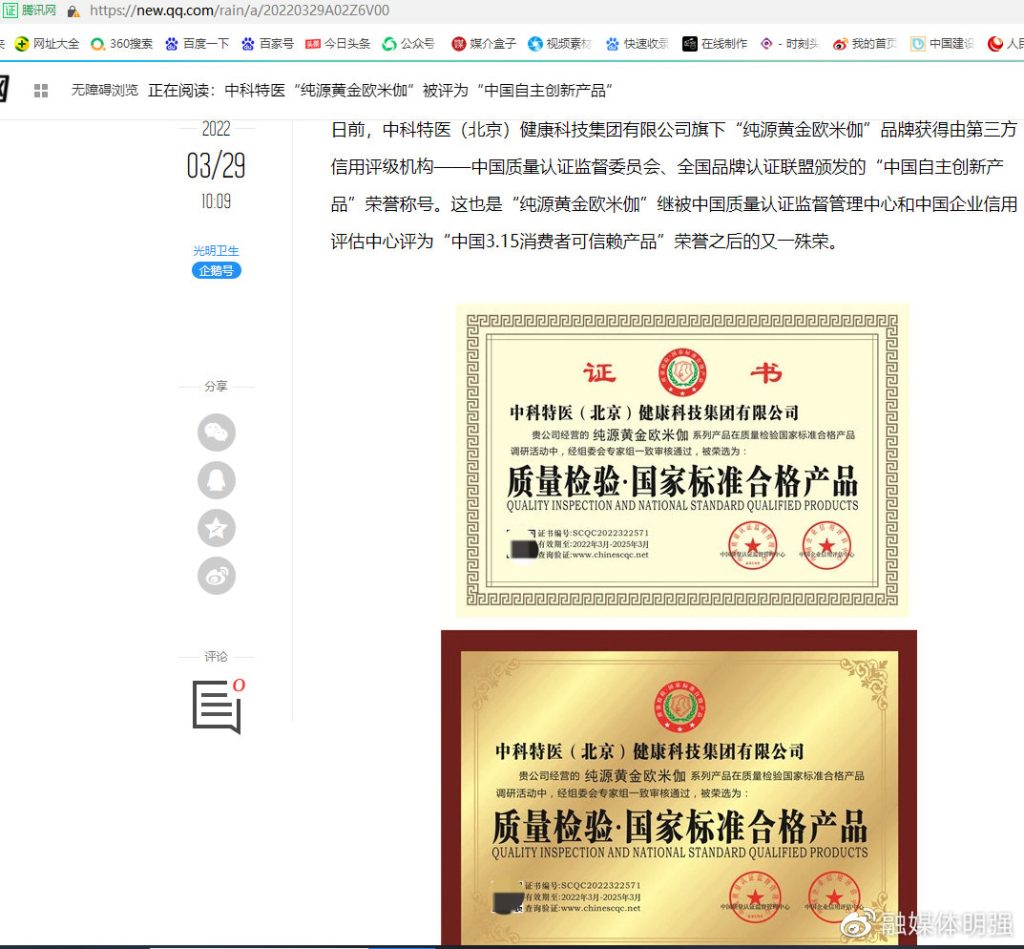Screen dimensions: 1024x949
Task: Open the 我的首页 Weibo bookmark
Action: point(865,44)
